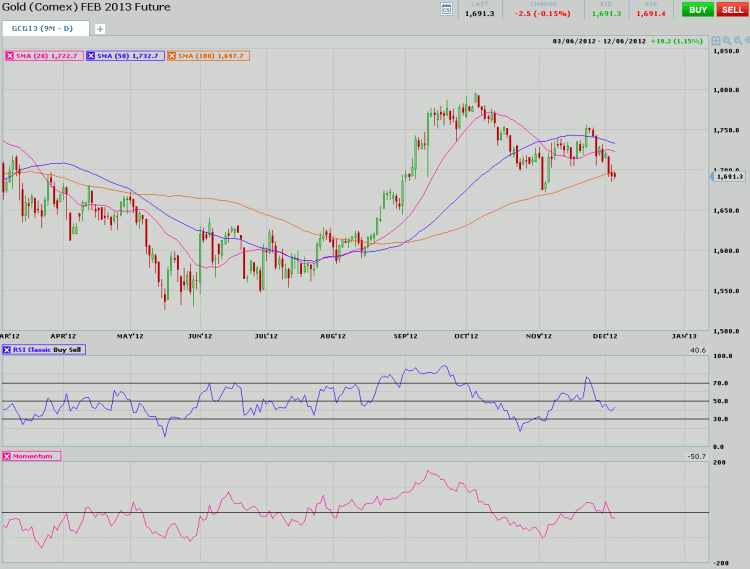Click the zoom out magnifier icon
Screen dimensions: 750x569
[x=736, y=41]
